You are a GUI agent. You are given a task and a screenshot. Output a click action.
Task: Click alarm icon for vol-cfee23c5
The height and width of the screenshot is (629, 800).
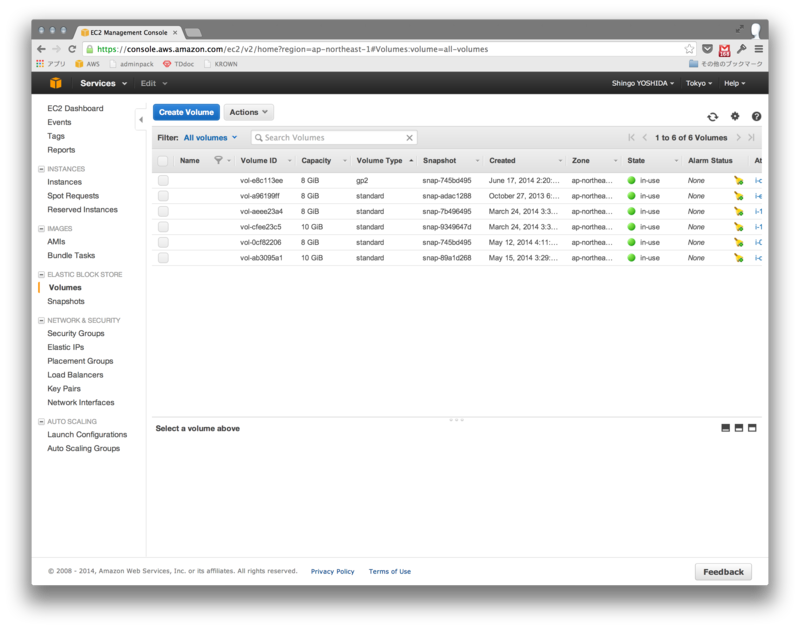(738, 227)
